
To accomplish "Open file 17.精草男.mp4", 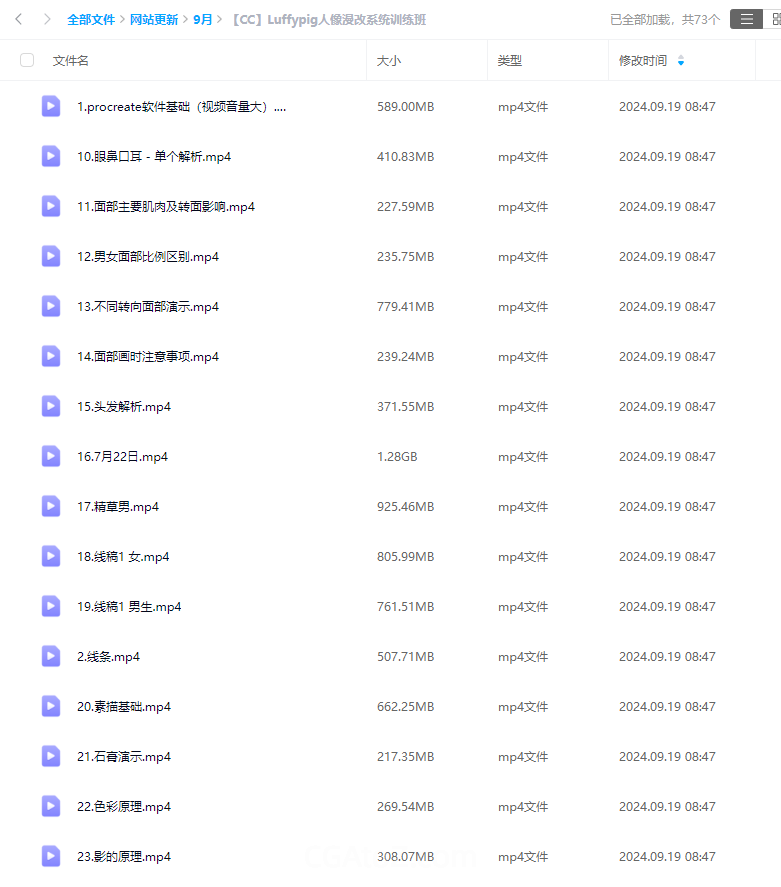I will tap(118, 507).
